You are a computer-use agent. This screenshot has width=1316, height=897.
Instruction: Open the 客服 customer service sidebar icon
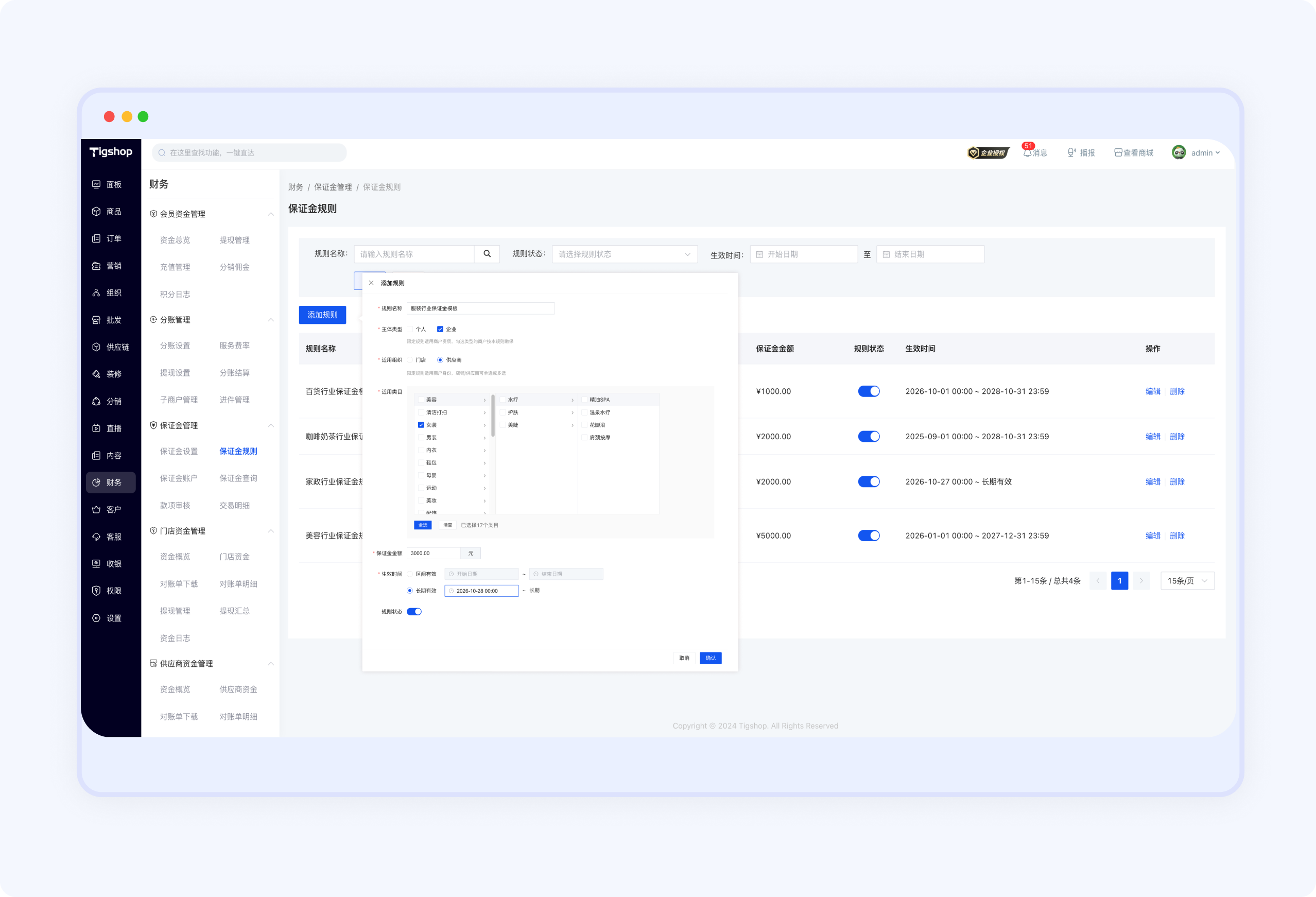(96, 537)
